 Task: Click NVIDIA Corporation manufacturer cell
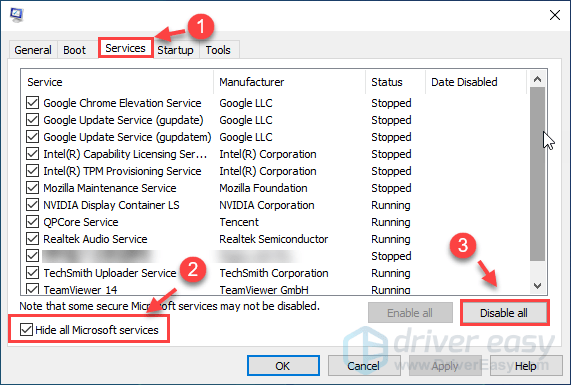(267, 205)
